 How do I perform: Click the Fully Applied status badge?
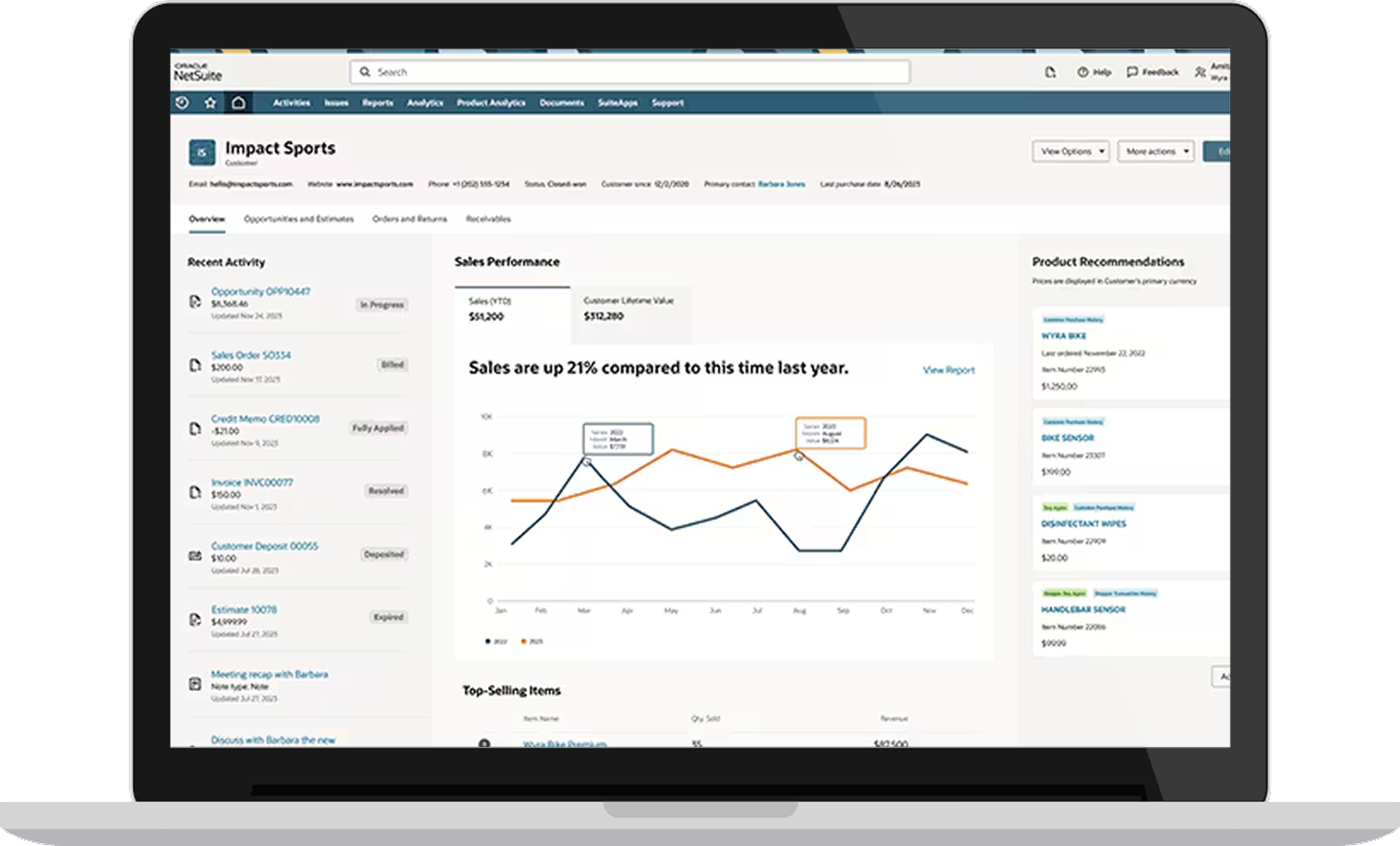378,428
